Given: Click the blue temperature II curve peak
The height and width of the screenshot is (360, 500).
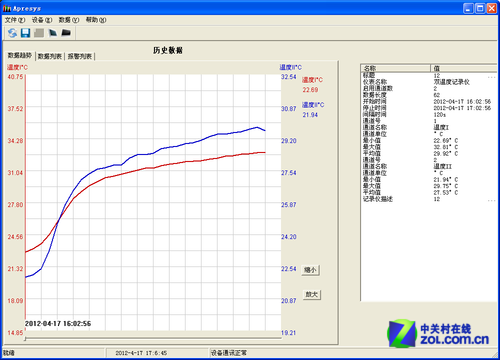Looking at the screenshot, I should coord(257,127).
